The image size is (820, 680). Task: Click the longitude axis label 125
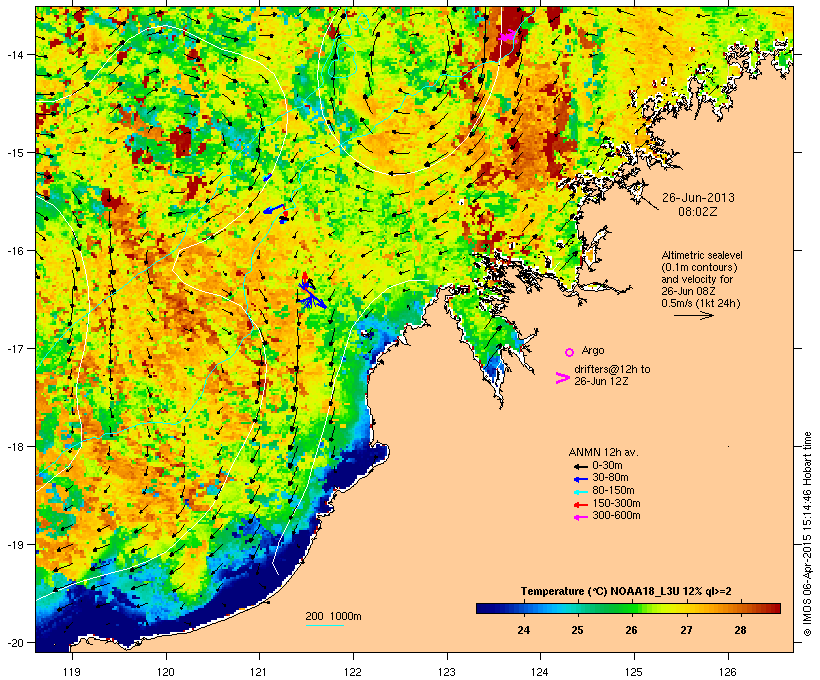point(634,672)
